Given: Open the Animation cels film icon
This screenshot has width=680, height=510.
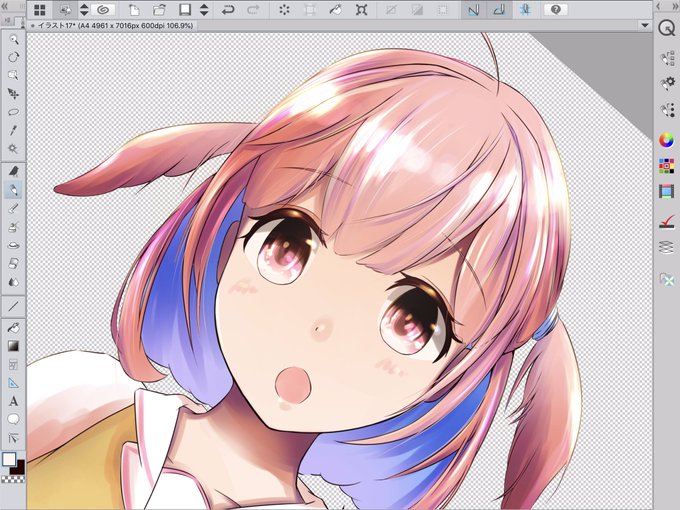Looking at the screenshot, I should click(667, 191).
